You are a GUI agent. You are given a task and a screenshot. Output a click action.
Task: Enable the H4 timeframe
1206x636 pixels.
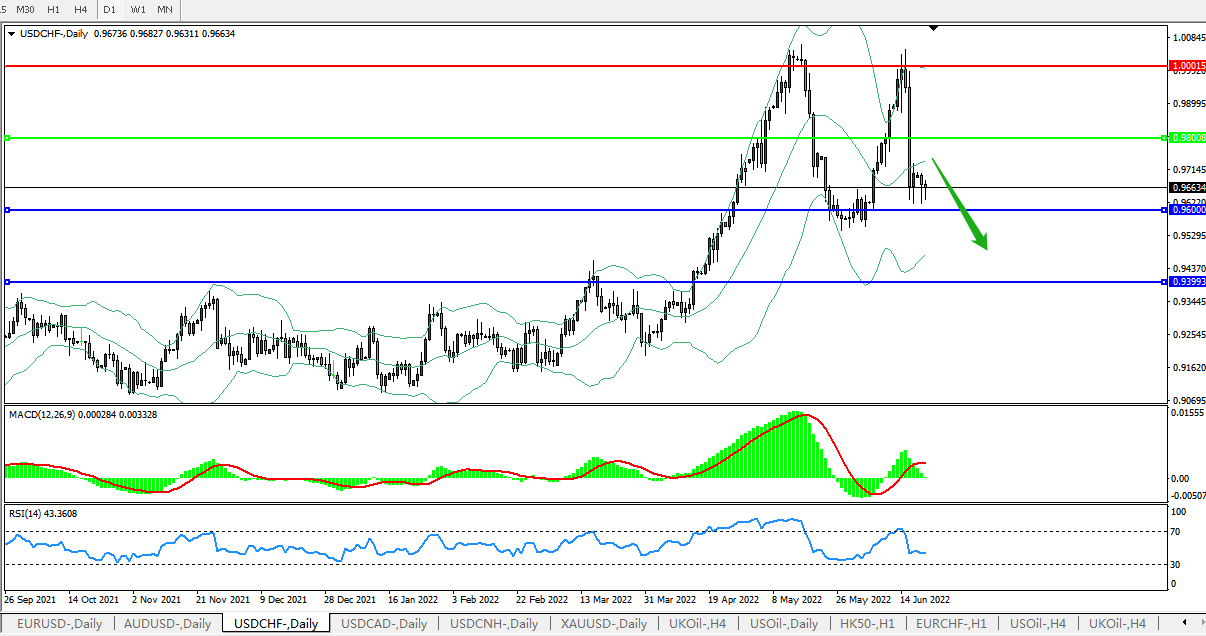[80, 9]
